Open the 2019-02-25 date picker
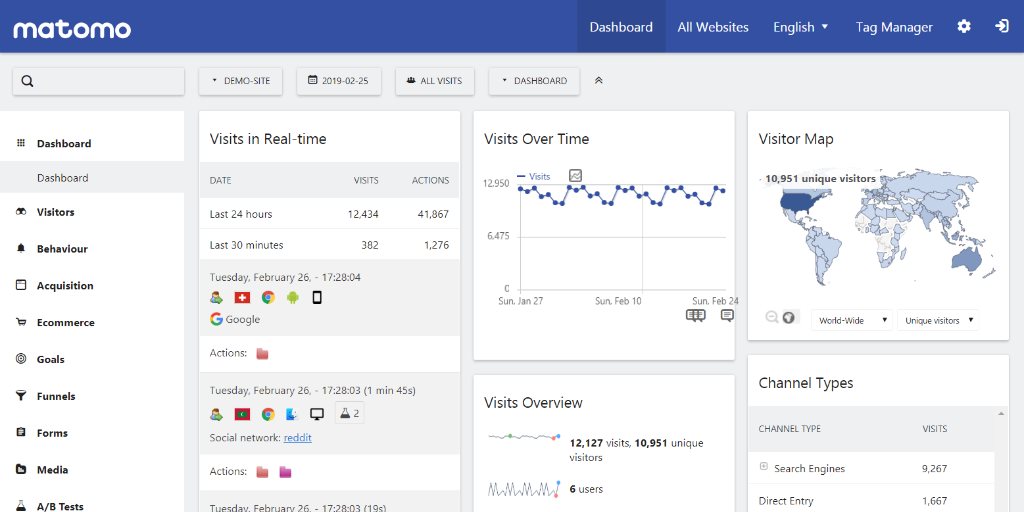This screenshot has width=1024, height=512. click(x=339, y=81)
